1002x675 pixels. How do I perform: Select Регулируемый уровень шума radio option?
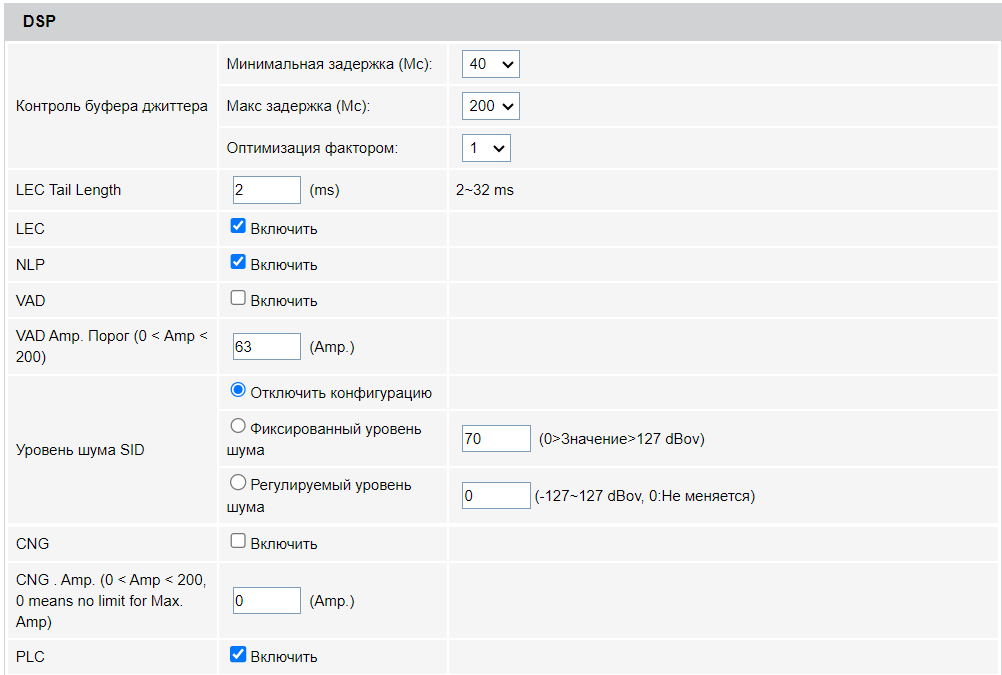tap(238, 483)
